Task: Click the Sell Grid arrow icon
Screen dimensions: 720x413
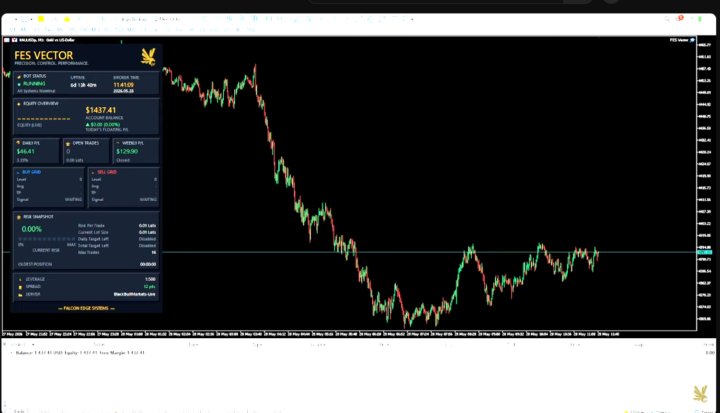Action: pyautogui.click(x=93, y=172)
